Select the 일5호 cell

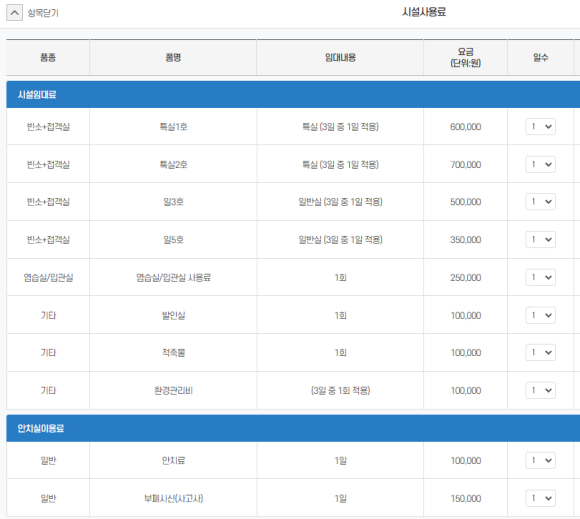pos(173,240)
